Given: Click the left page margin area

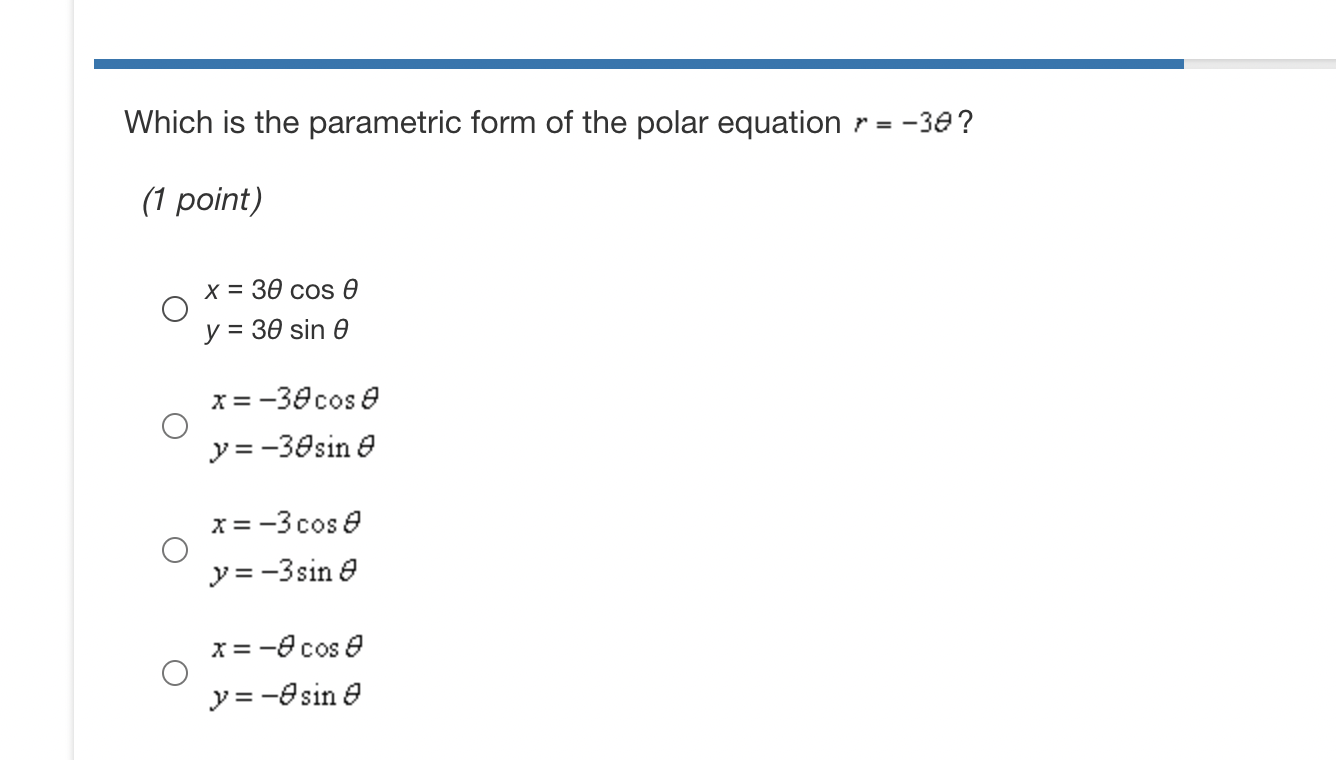Looking at the screenshot, I should [x=35, y=380].
